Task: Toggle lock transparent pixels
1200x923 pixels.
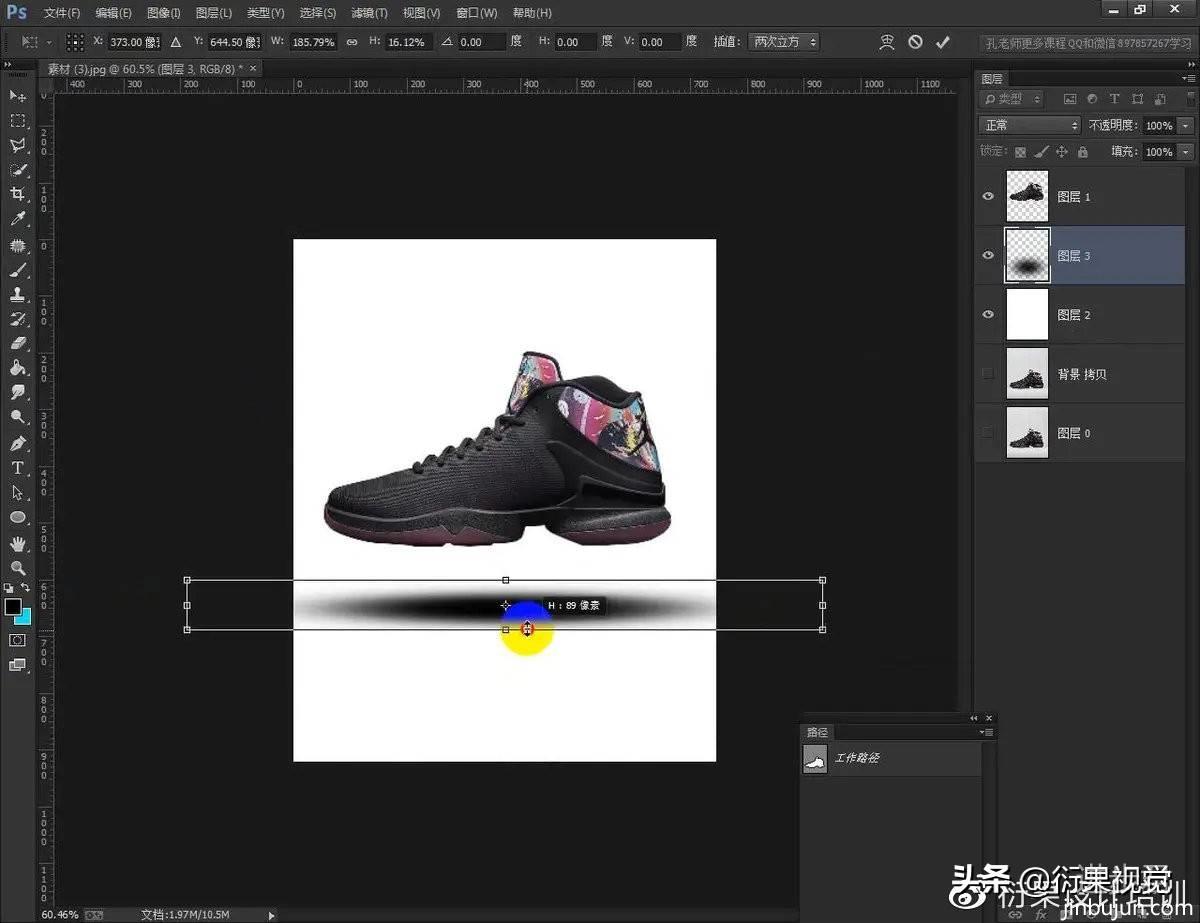Action: click(1020, 152)
